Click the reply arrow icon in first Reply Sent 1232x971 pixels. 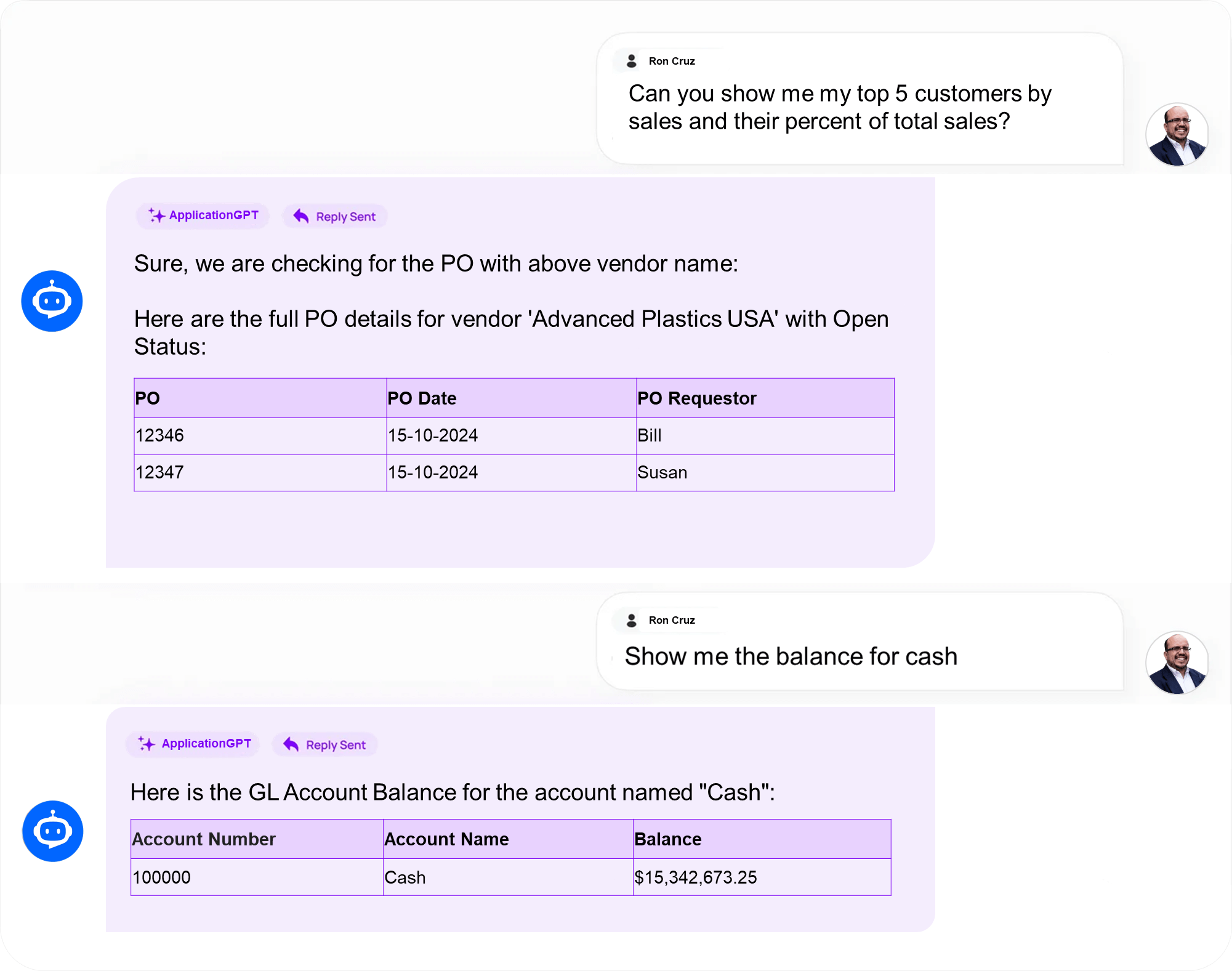pos(300,216)
